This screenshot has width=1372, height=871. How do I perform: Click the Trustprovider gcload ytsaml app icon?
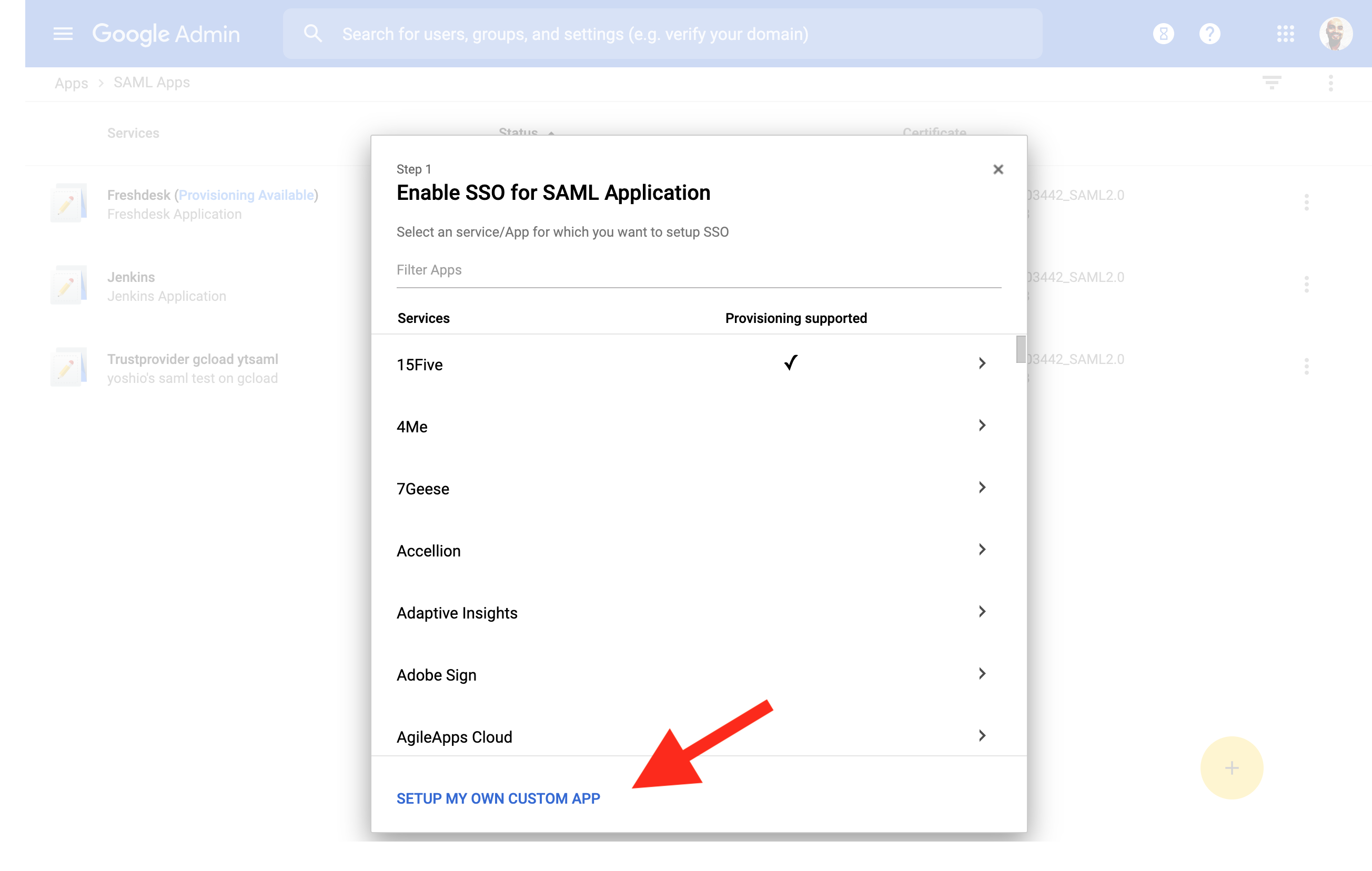click(68, 367)
